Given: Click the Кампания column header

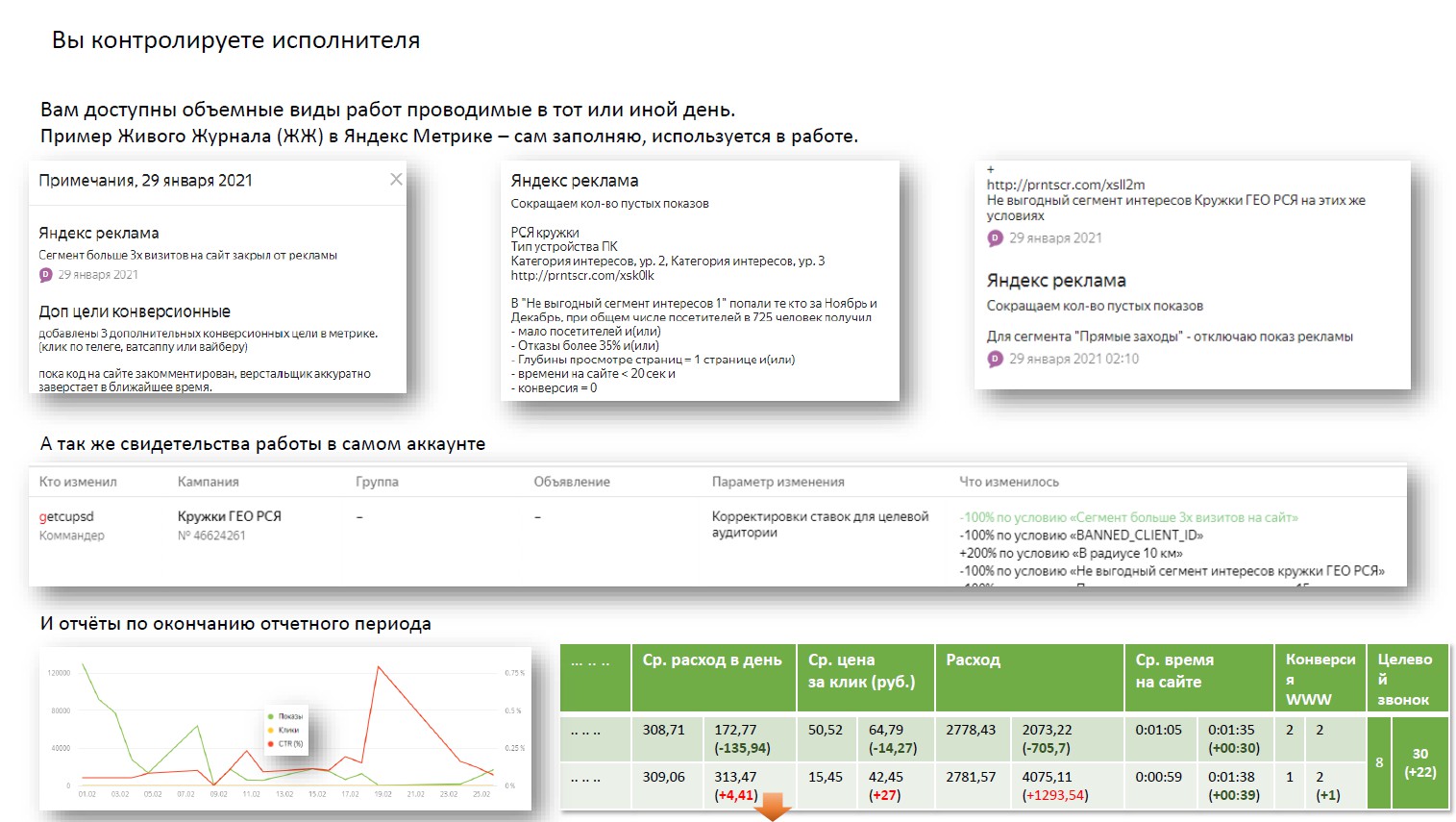Looking at the screenshot, I should 208,482.
